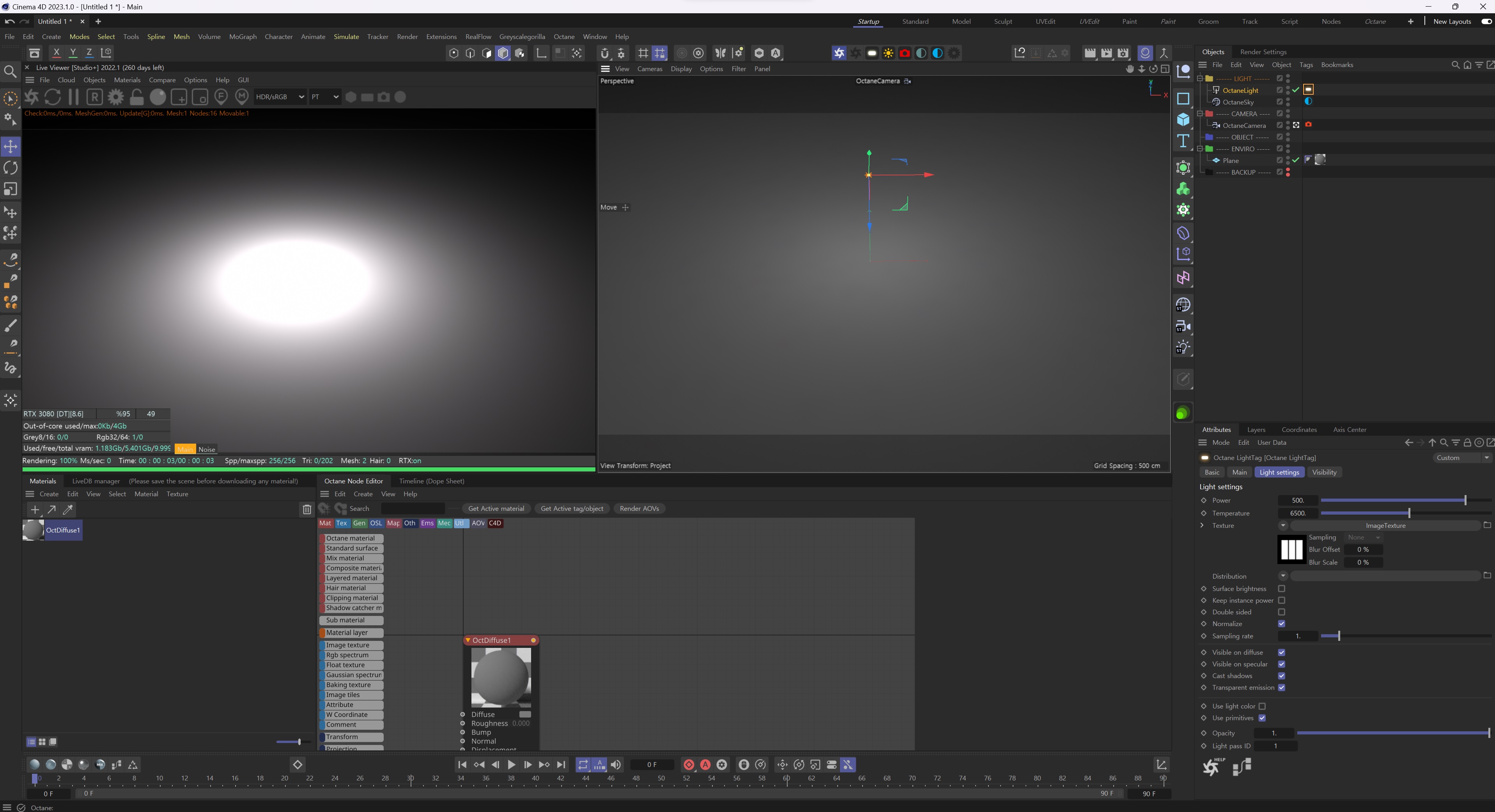Viewport: 1495px width, 812px height.
Task: Toggle sound playback icon in timeline
Action: (616, 765)
